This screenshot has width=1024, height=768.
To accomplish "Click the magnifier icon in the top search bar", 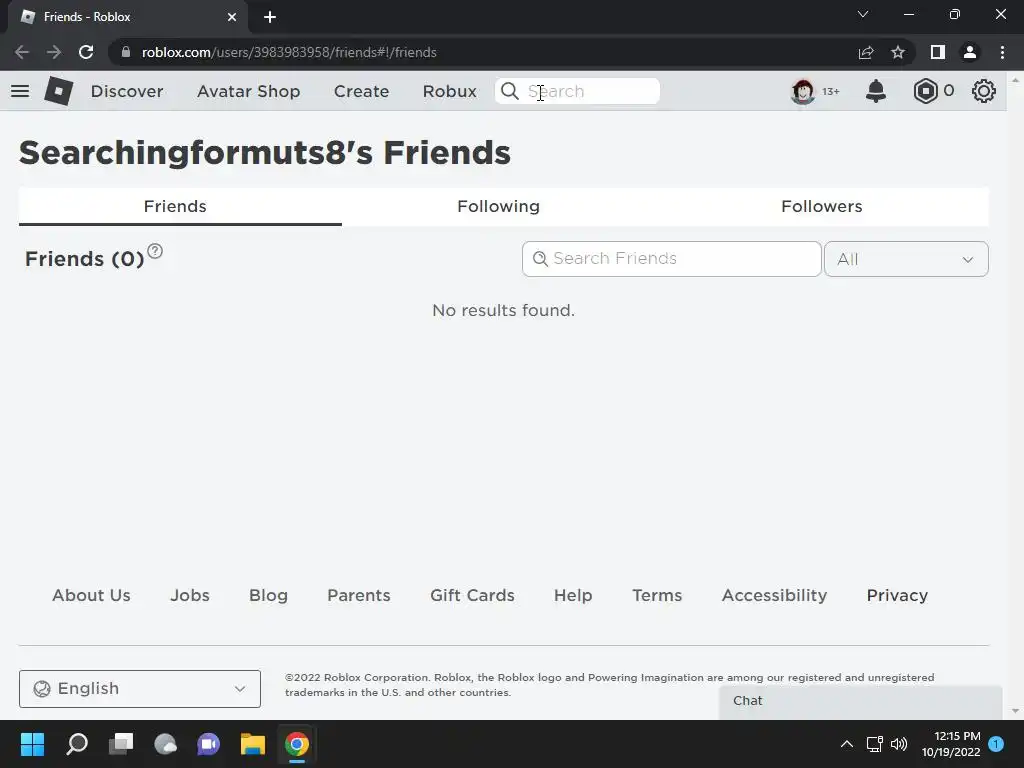I will [x=509, y=91].
